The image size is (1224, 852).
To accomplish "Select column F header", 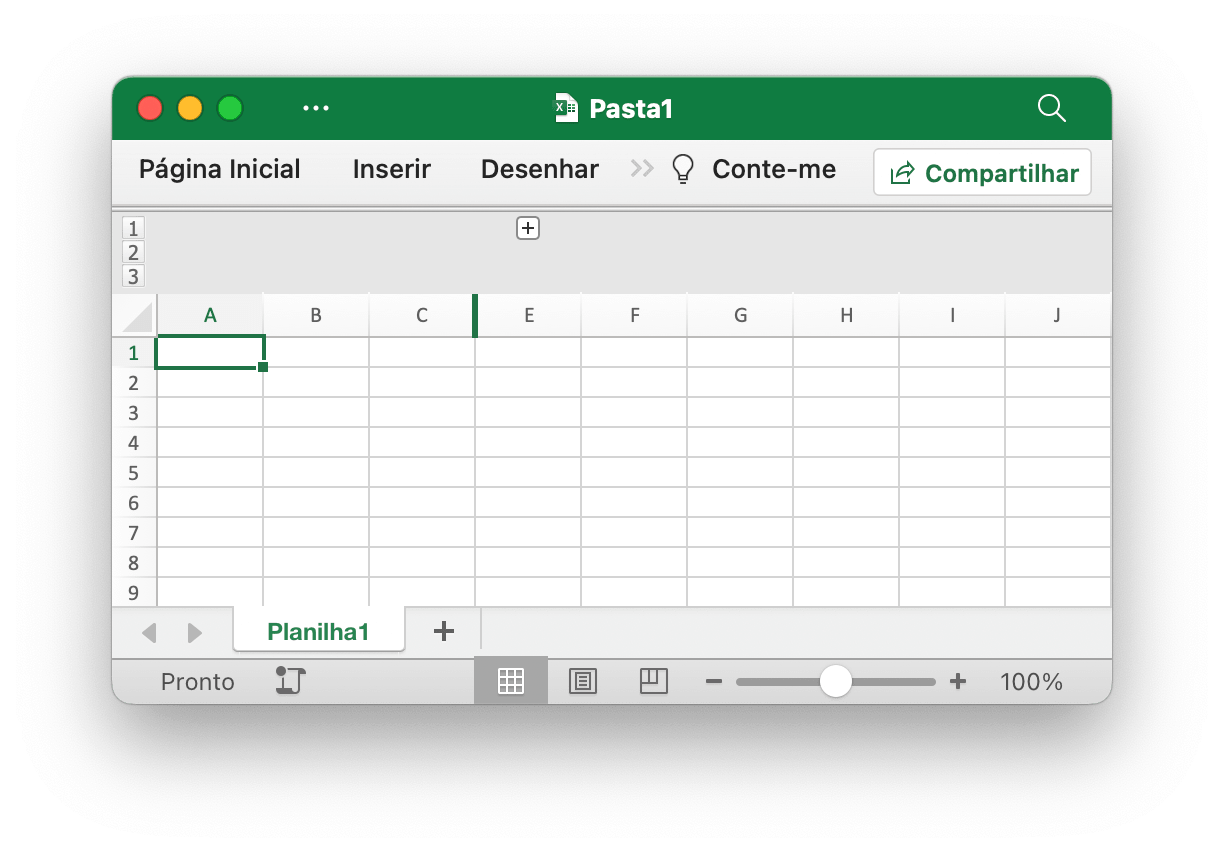I will 635,316.
